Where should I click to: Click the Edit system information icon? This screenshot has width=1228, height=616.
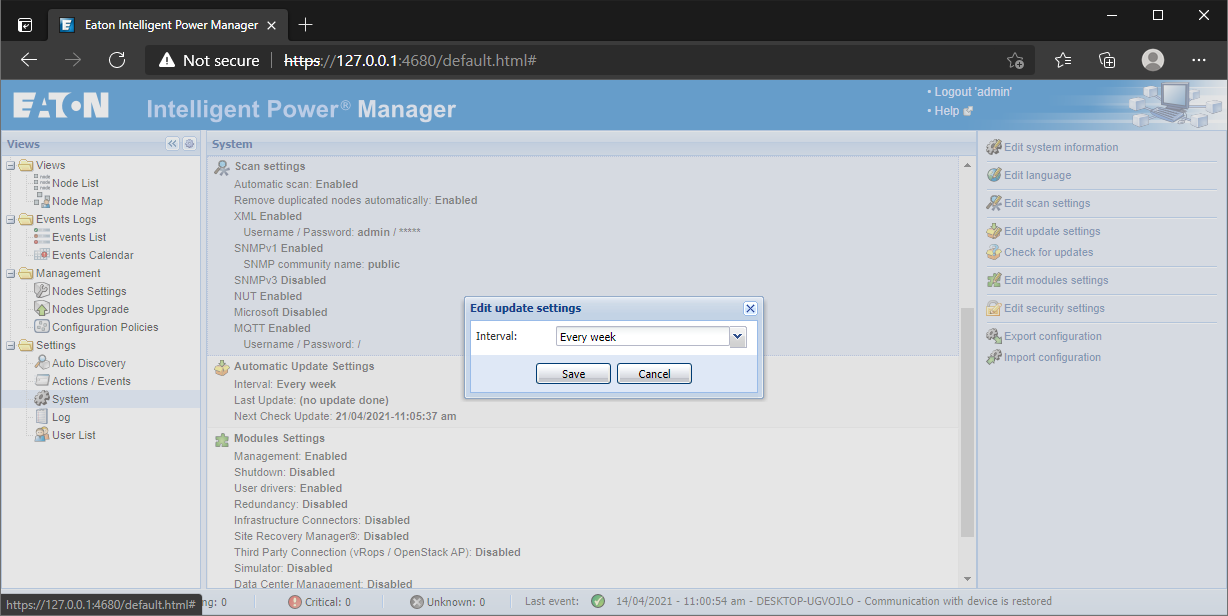[994, 147]
